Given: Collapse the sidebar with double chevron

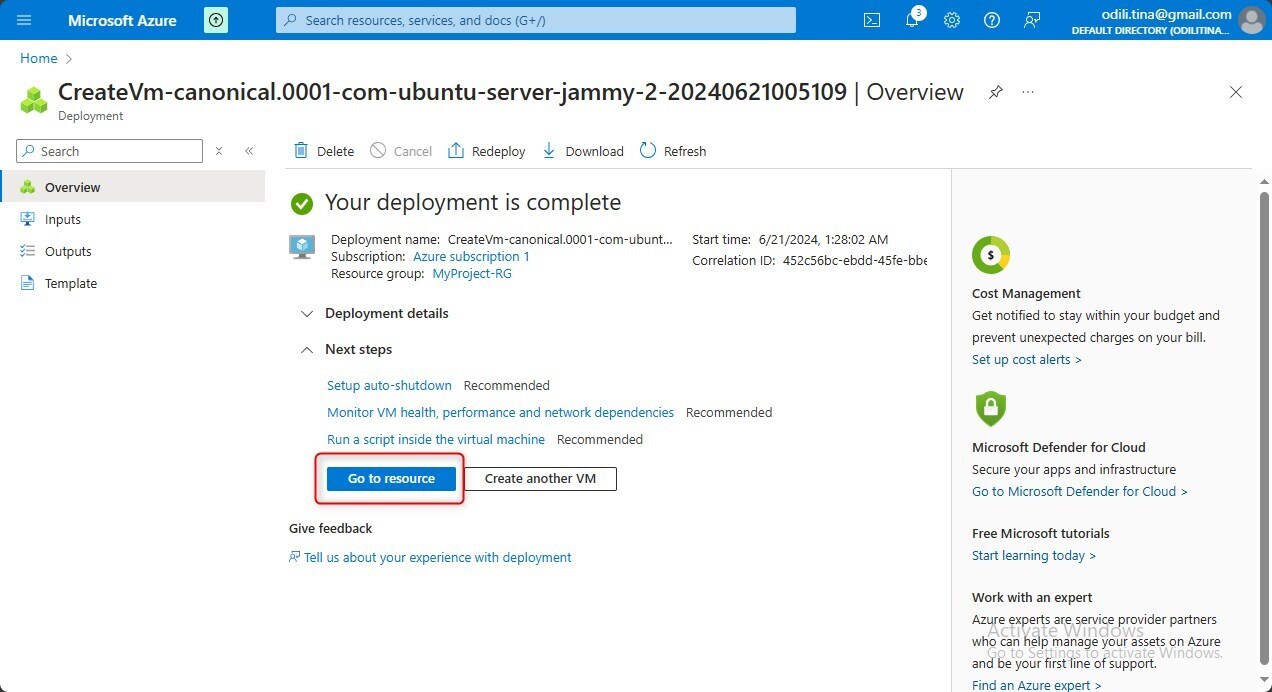Looking at the screenshot, I should click(x=249, y=151).
